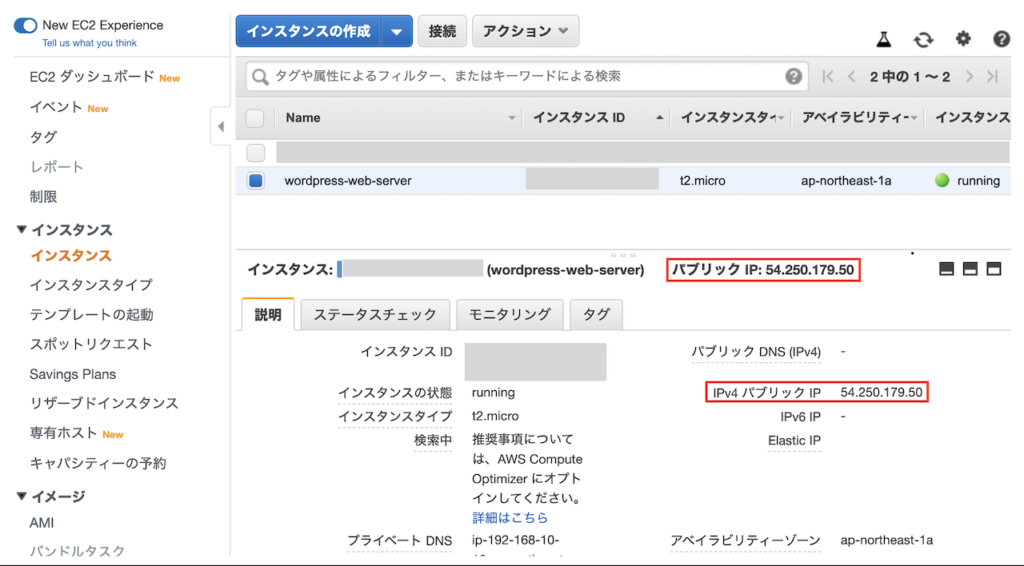This screenshot has width=1024, height=566.
Task: Click the 接続 button
Action: [x=441, y=32]
